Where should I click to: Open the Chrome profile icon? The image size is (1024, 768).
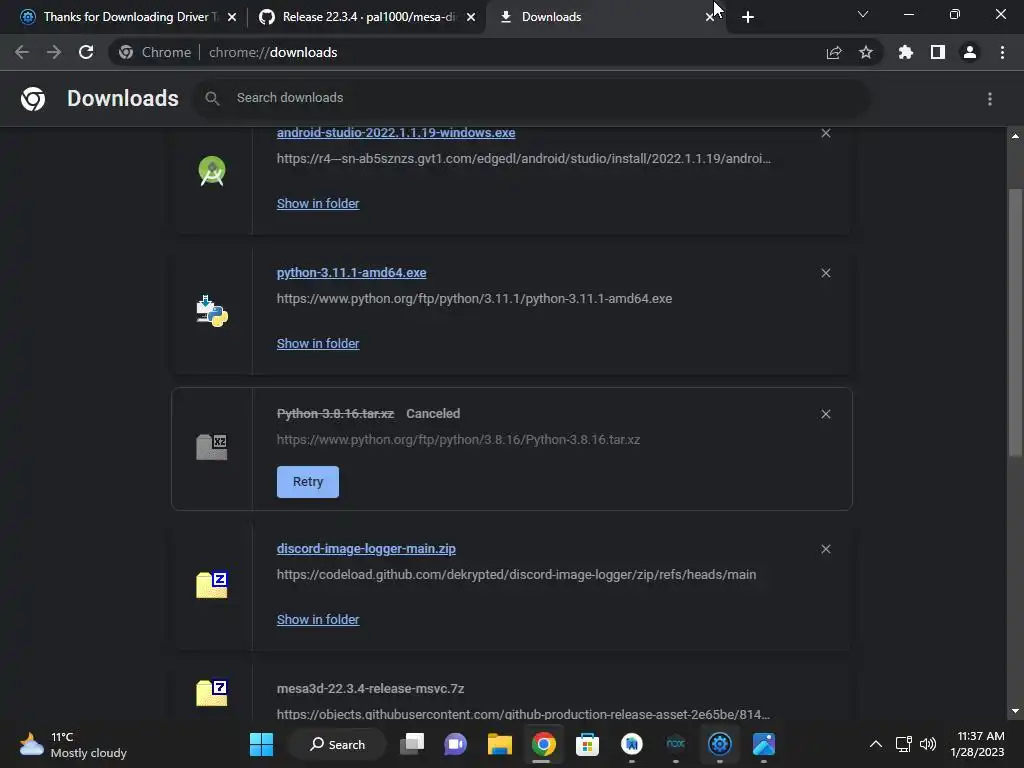(x=970, y=52)
